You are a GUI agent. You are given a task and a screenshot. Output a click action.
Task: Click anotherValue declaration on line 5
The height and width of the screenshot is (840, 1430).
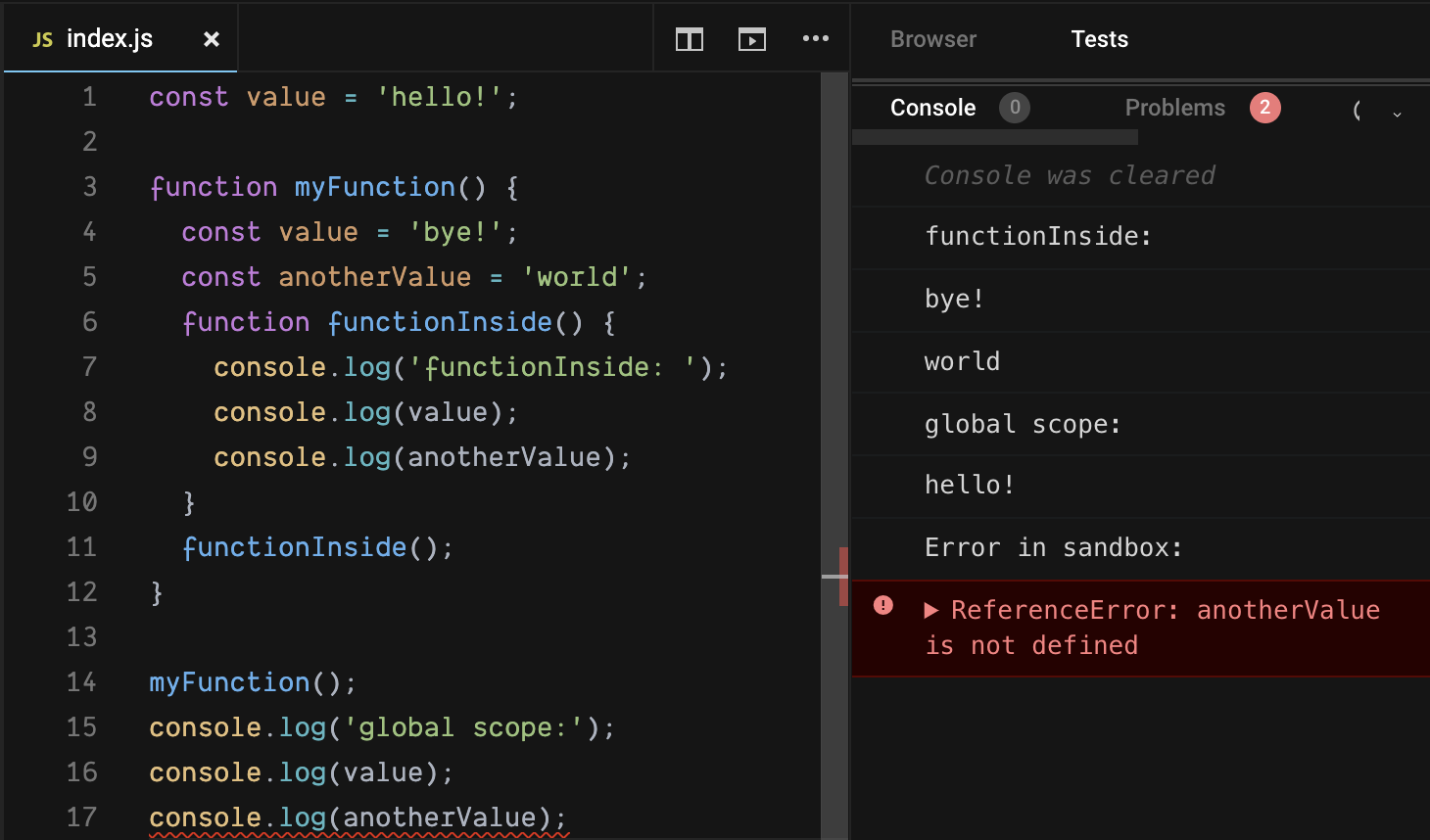374,277
